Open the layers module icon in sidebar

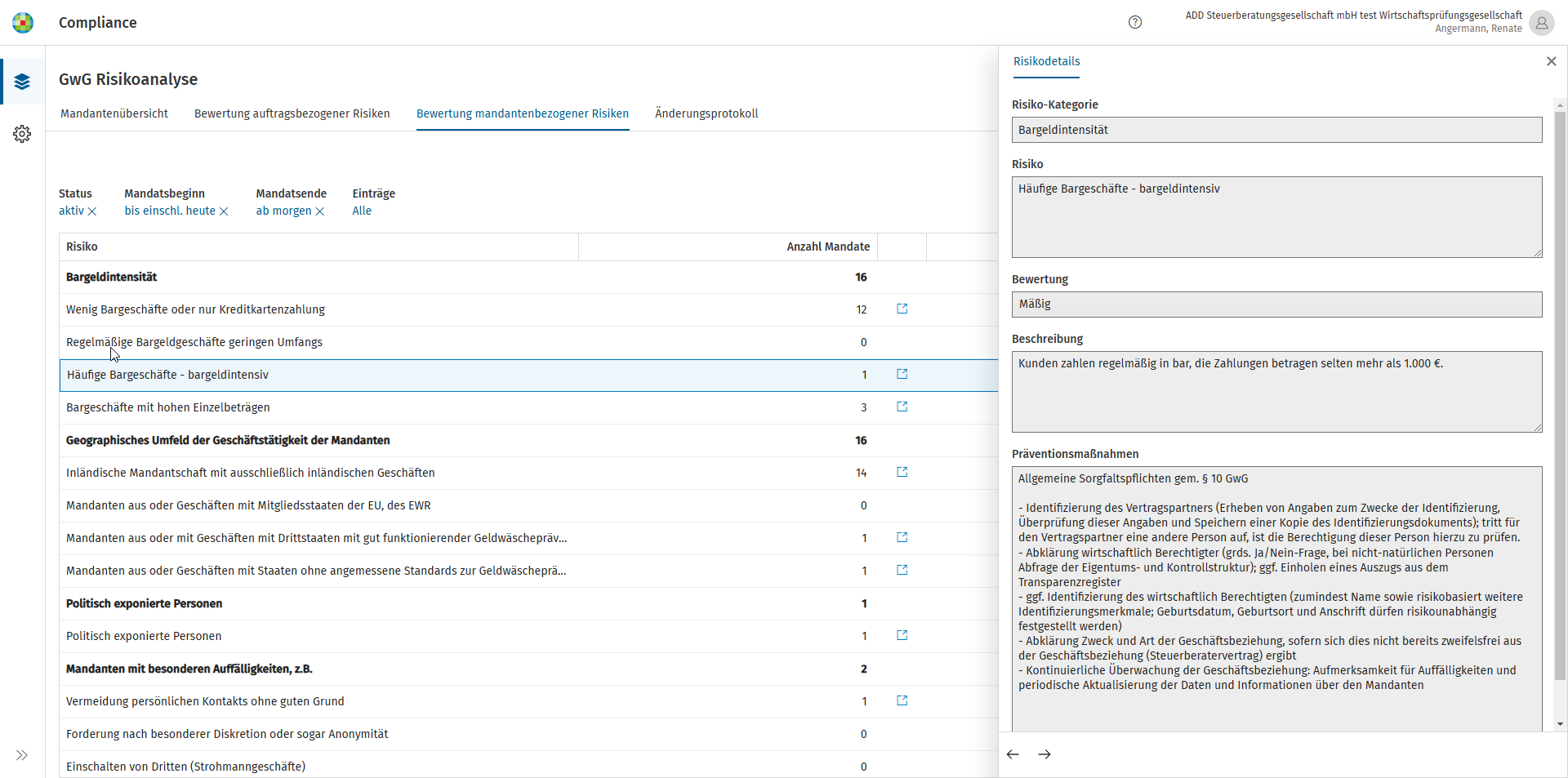pyautogui.click(x=22, y=82)
